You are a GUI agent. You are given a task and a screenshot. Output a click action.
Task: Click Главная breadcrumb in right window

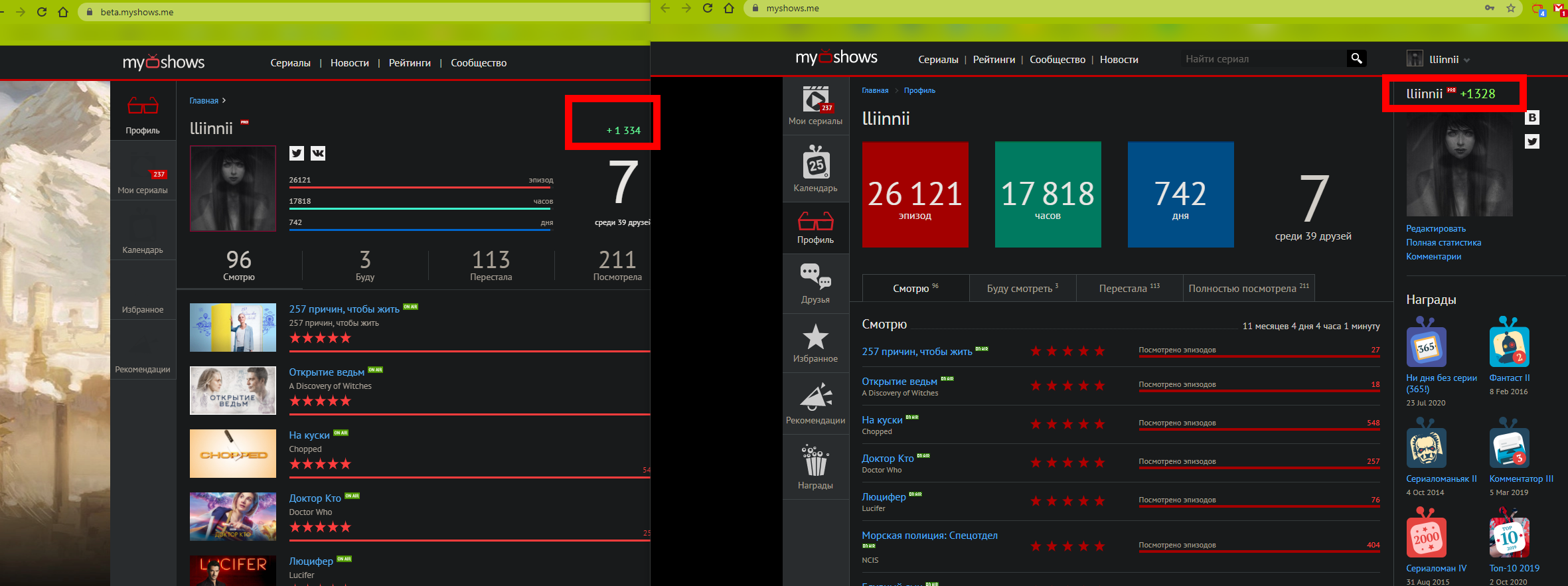coord(875,90)
